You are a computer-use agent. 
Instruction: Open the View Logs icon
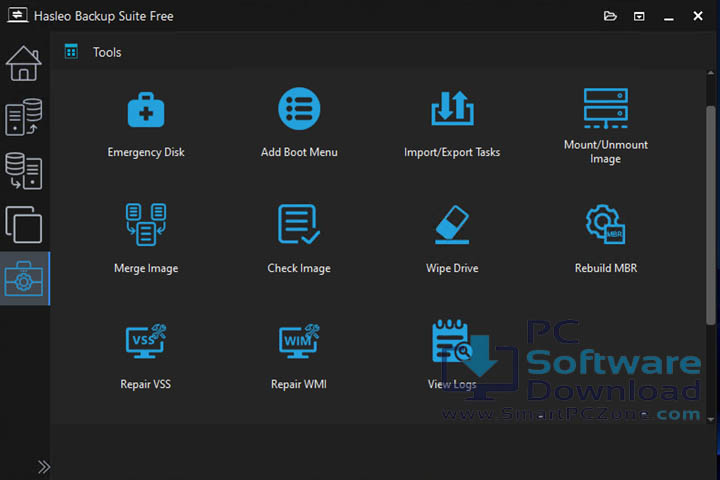[452, 341]
